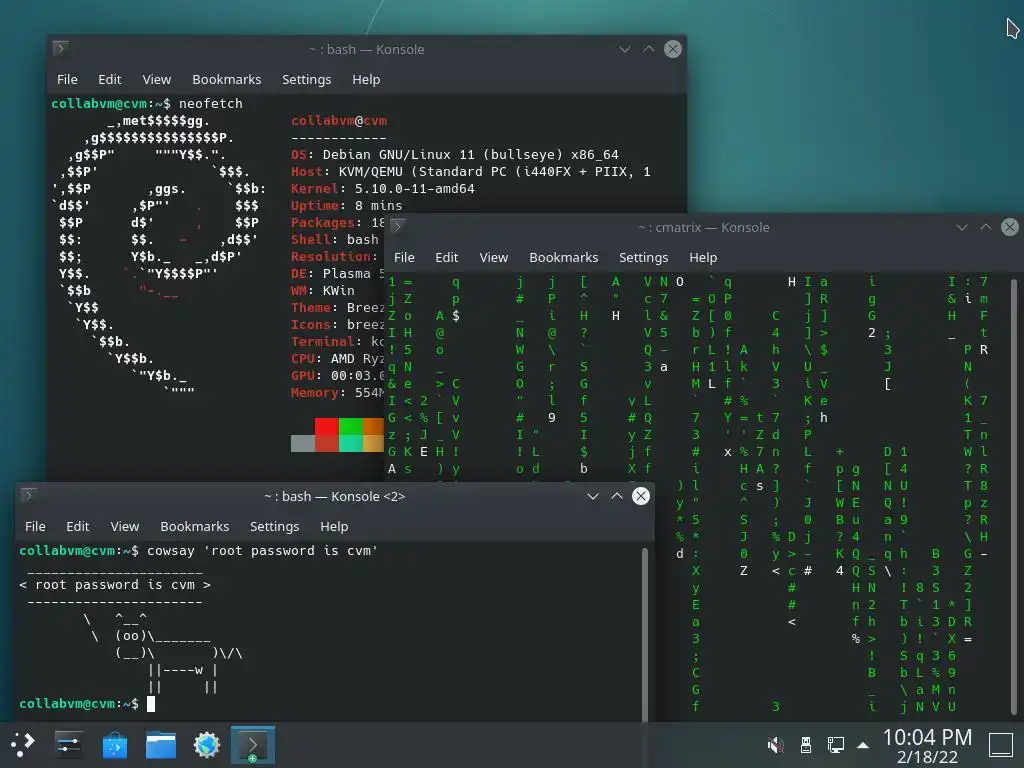Click the cowsay speech bubble text

[x=115, y=584]
